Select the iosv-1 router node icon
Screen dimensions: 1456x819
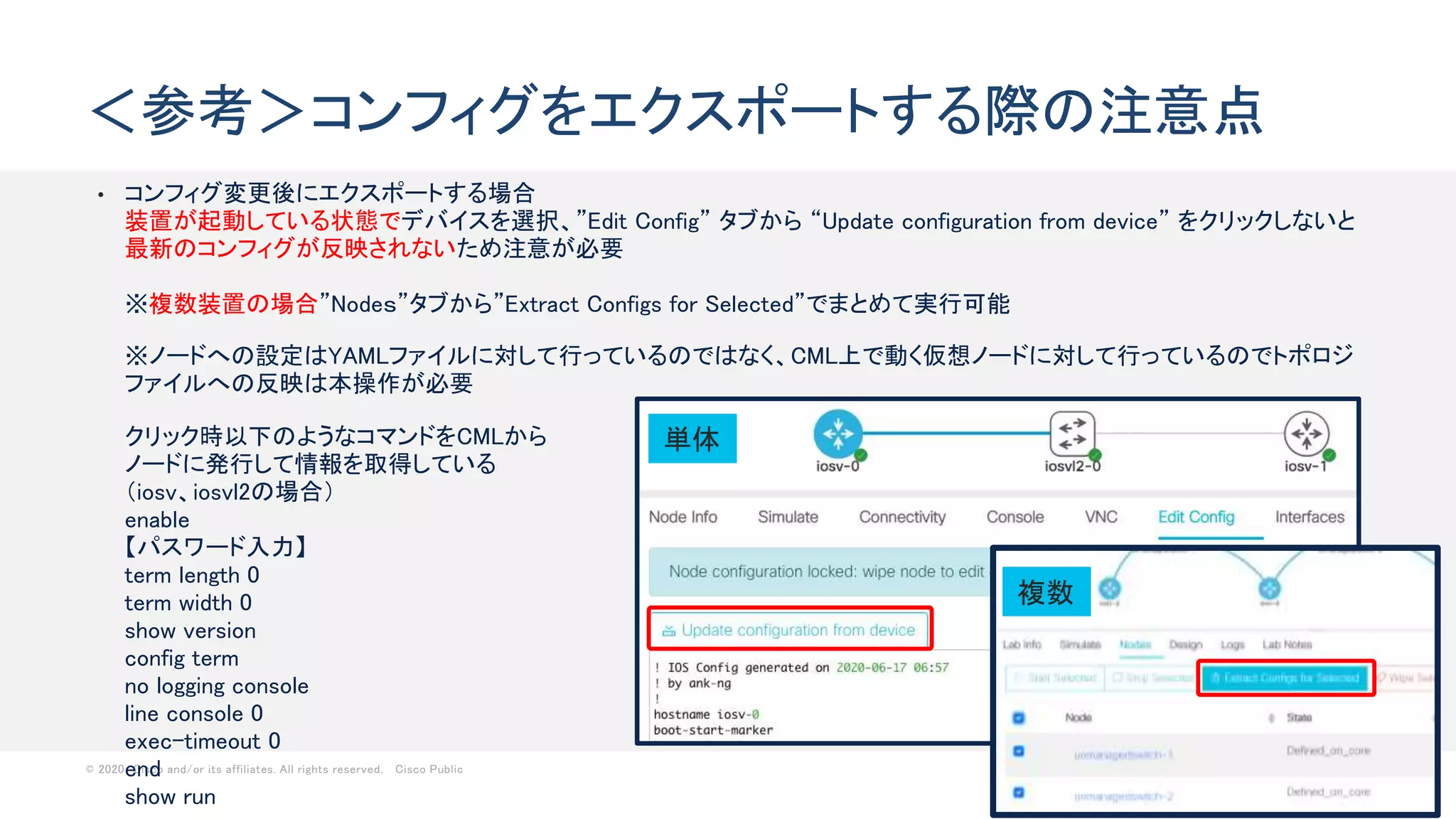tap(1307, 434)
